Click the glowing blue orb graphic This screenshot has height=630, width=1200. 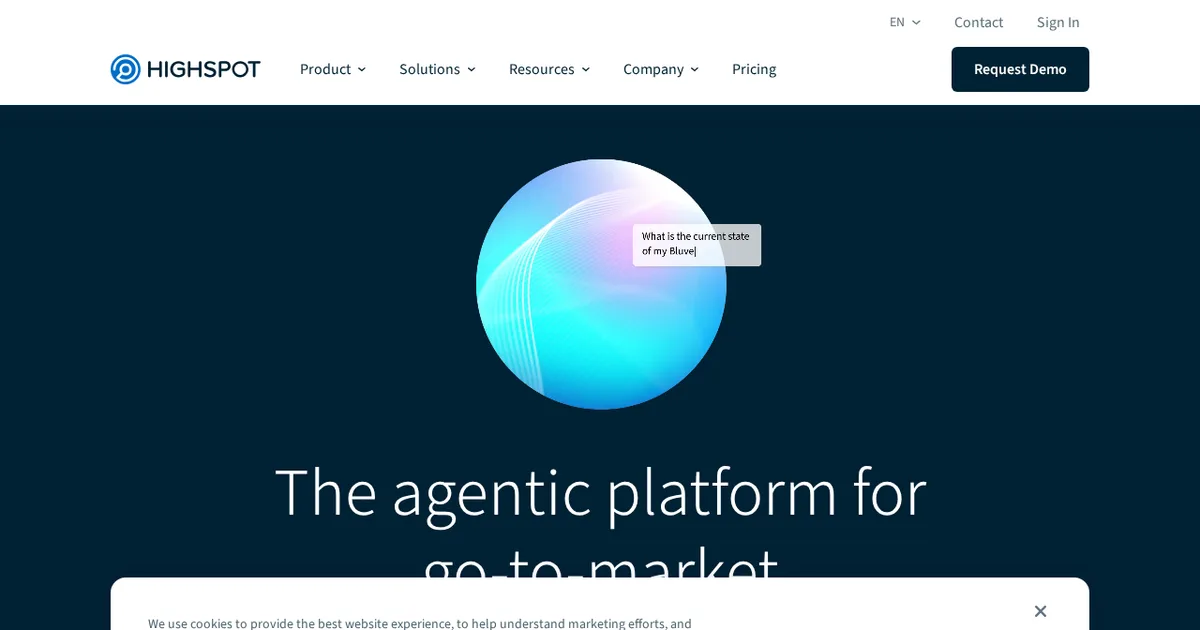[601, 284]
